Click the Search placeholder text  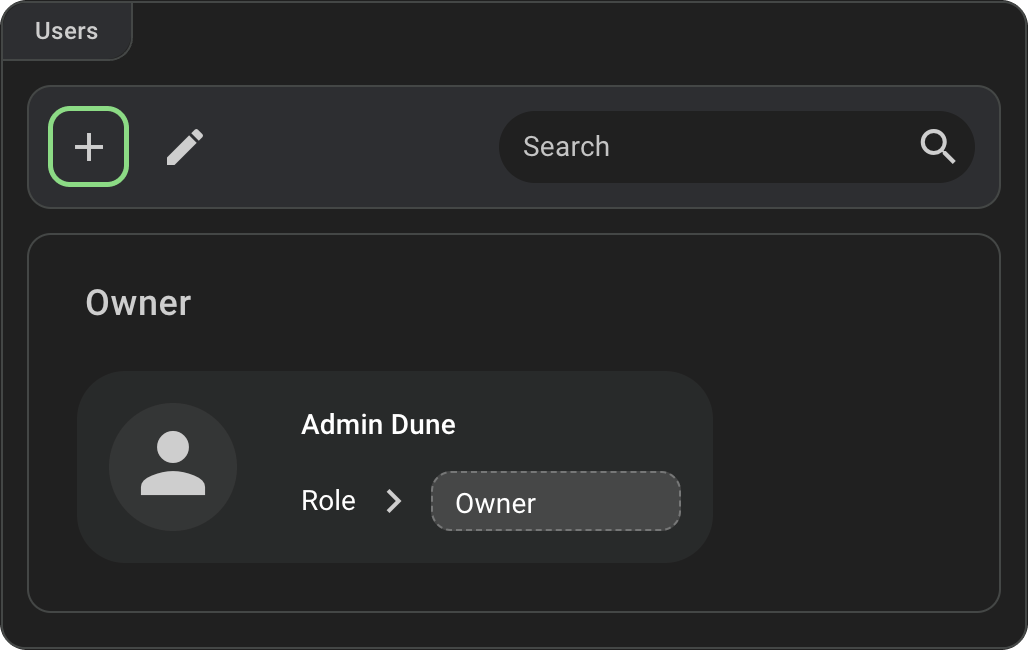pyautogui.click(x=566, y=147)
